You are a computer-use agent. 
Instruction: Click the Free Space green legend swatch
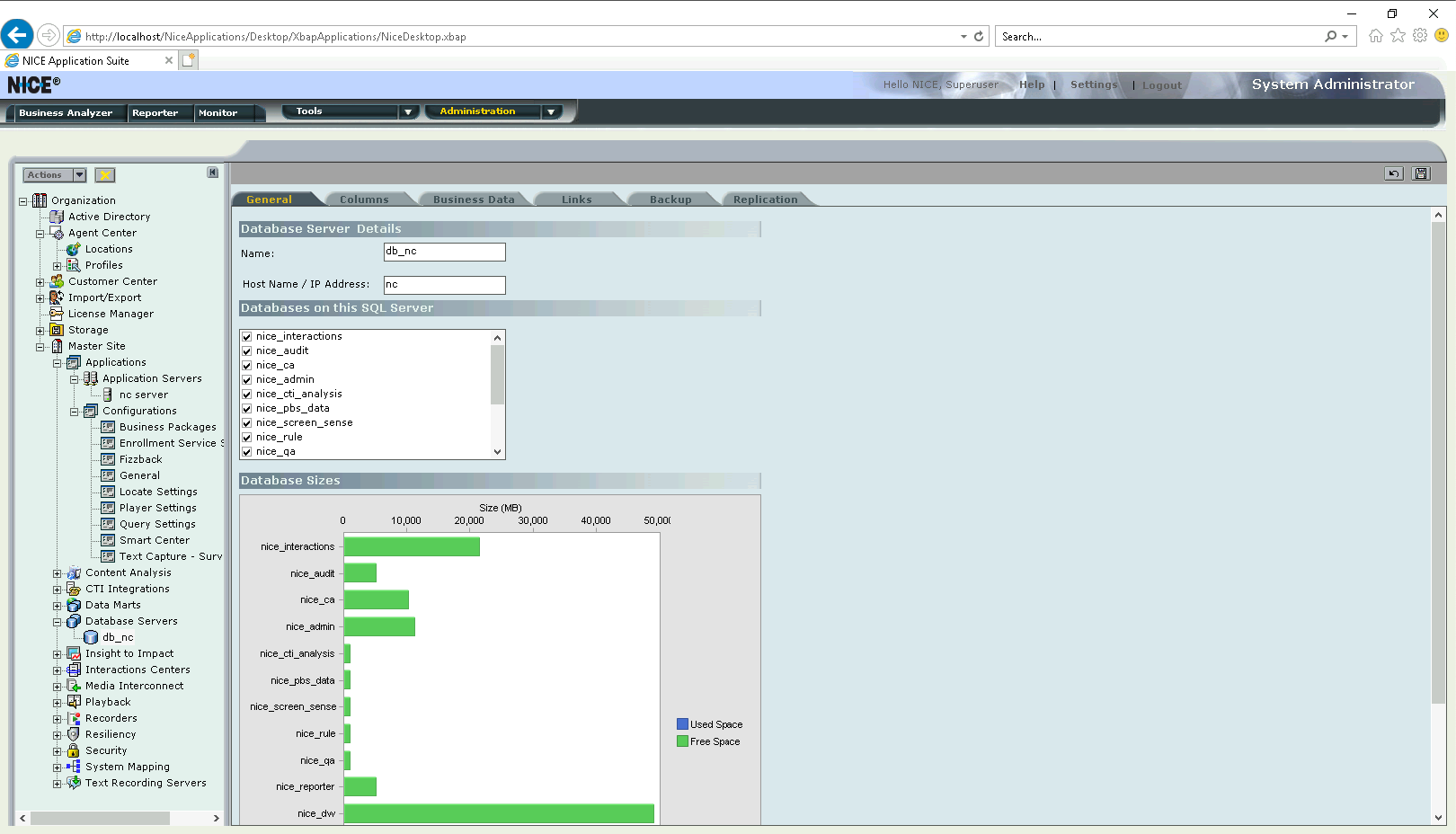[x=682, y=741]
